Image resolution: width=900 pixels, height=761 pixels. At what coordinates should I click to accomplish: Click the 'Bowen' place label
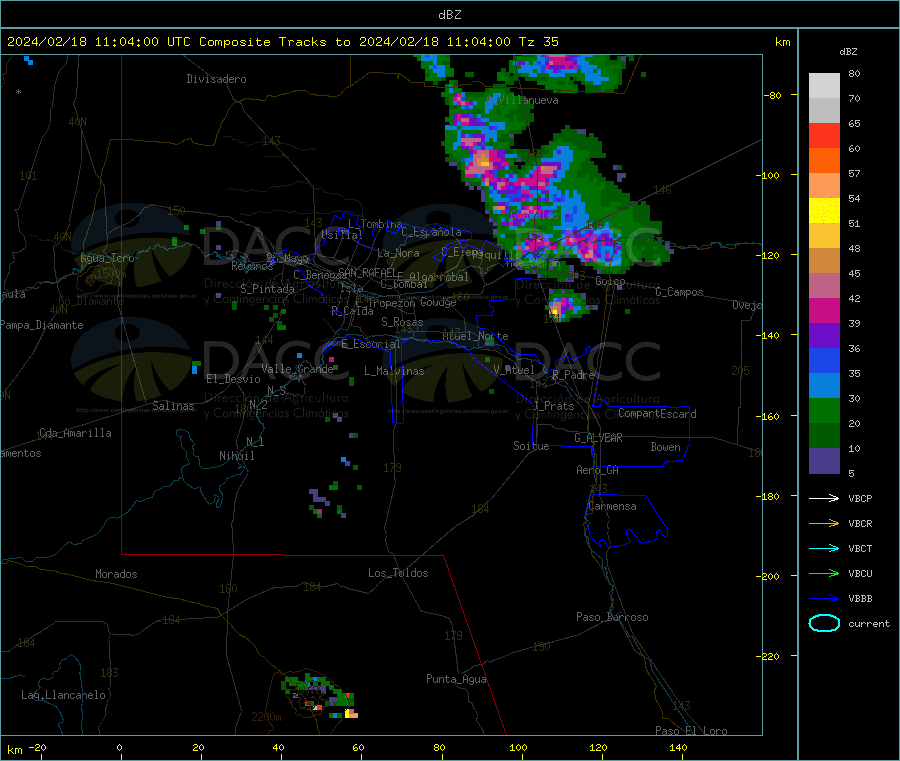[x=665, y=447]
